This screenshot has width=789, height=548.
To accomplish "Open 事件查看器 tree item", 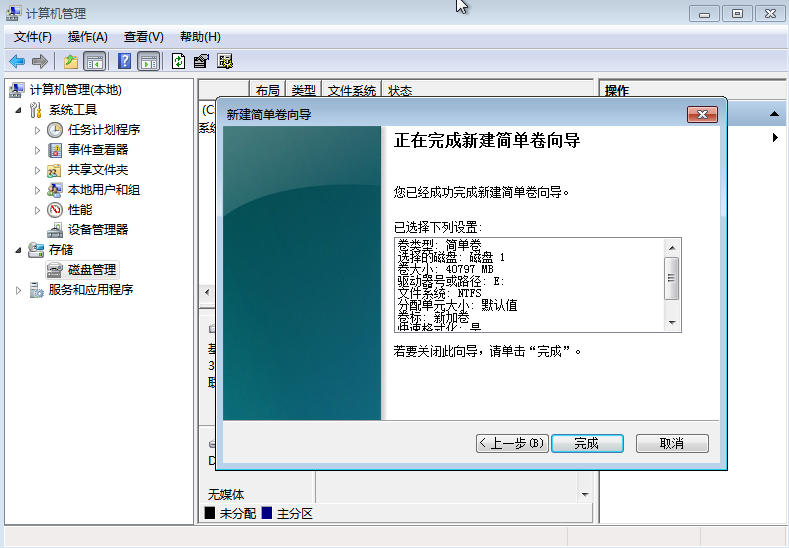I will (98, 149).
